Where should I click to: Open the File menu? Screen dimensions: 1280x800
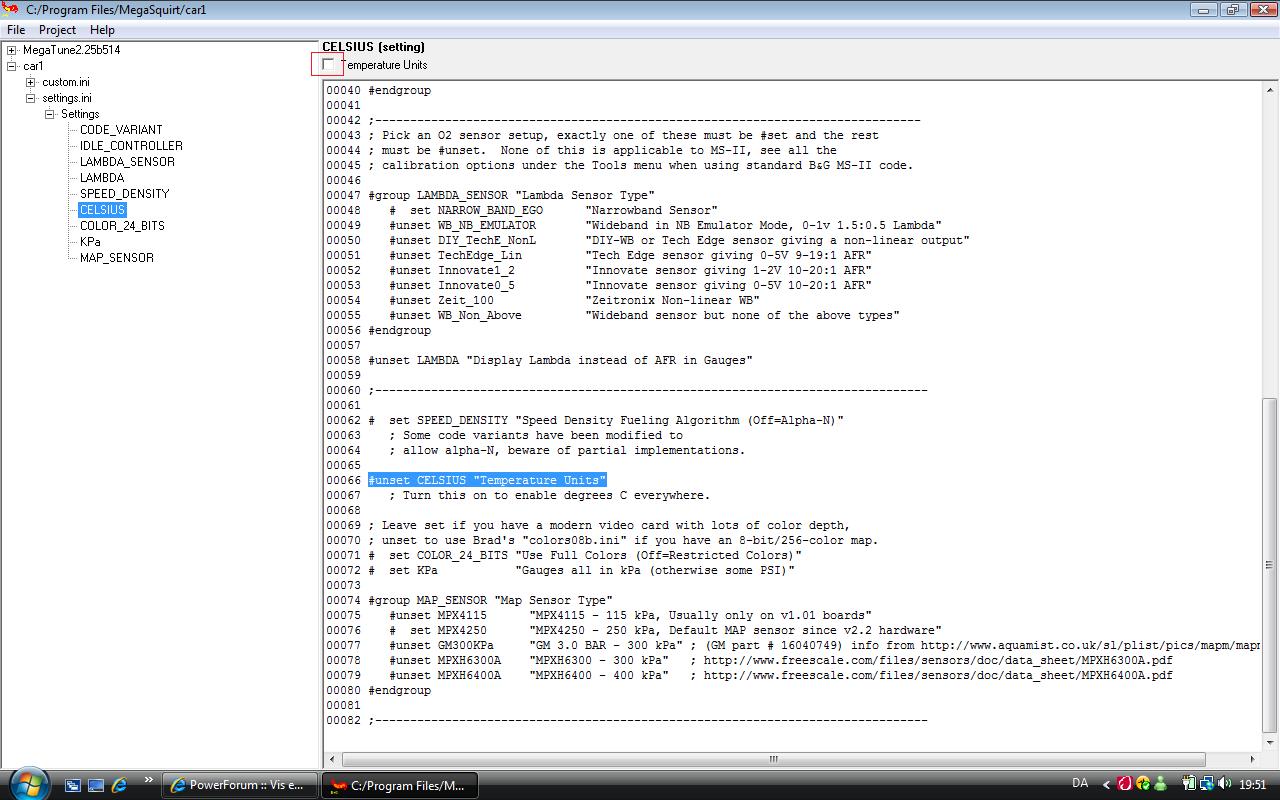point(16,30)
